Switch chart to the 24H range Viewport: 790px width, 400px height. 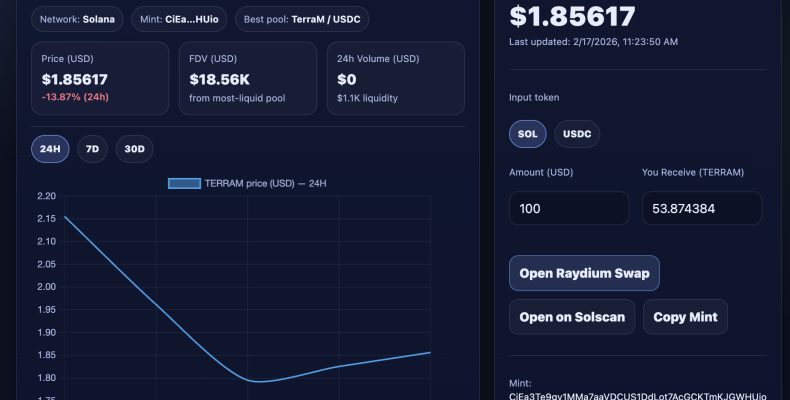coord(50,149)
